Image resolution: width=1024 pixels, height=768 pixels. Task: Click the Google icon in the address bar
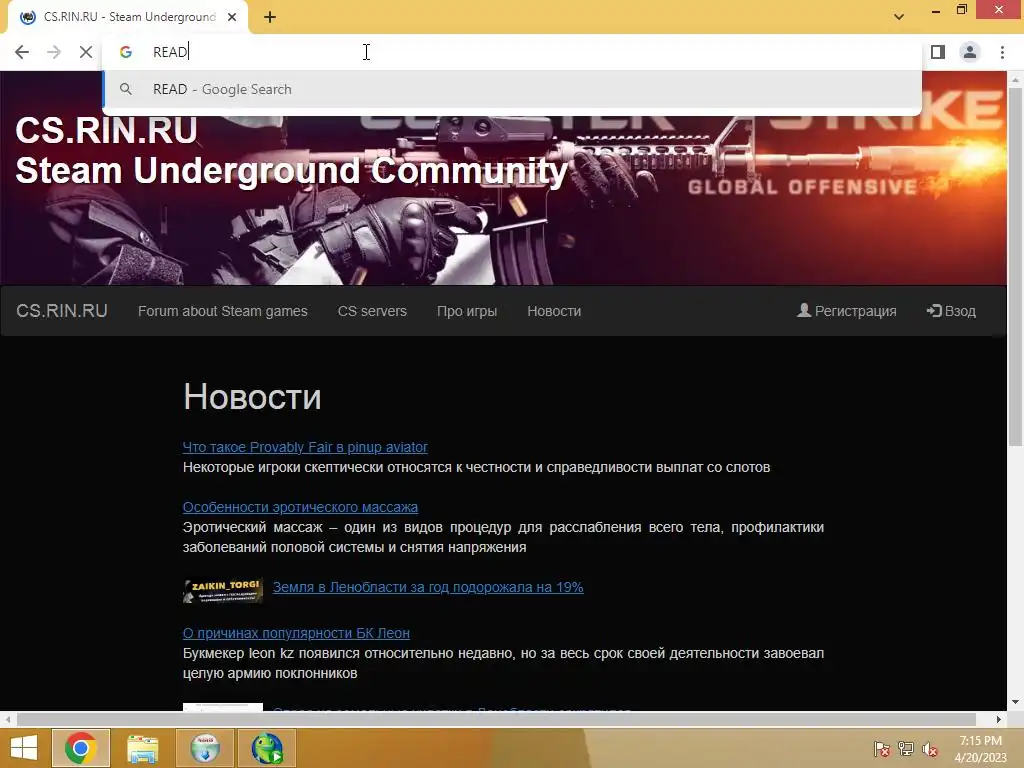(126, 52)
